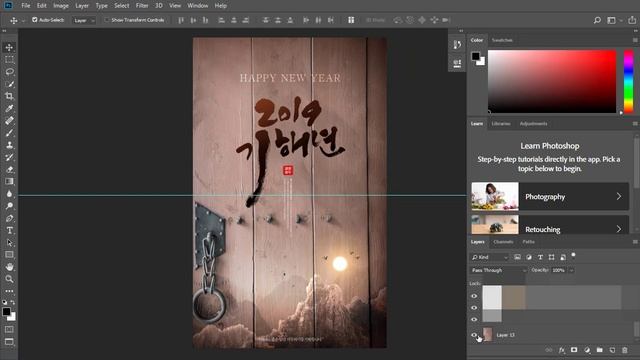Open the Opacity slider arrow

tap(571, 270)
